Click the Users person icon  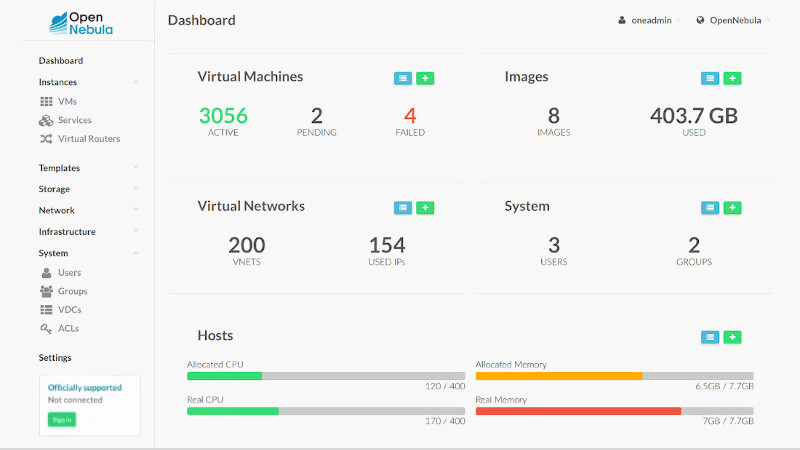click(46, 273)
